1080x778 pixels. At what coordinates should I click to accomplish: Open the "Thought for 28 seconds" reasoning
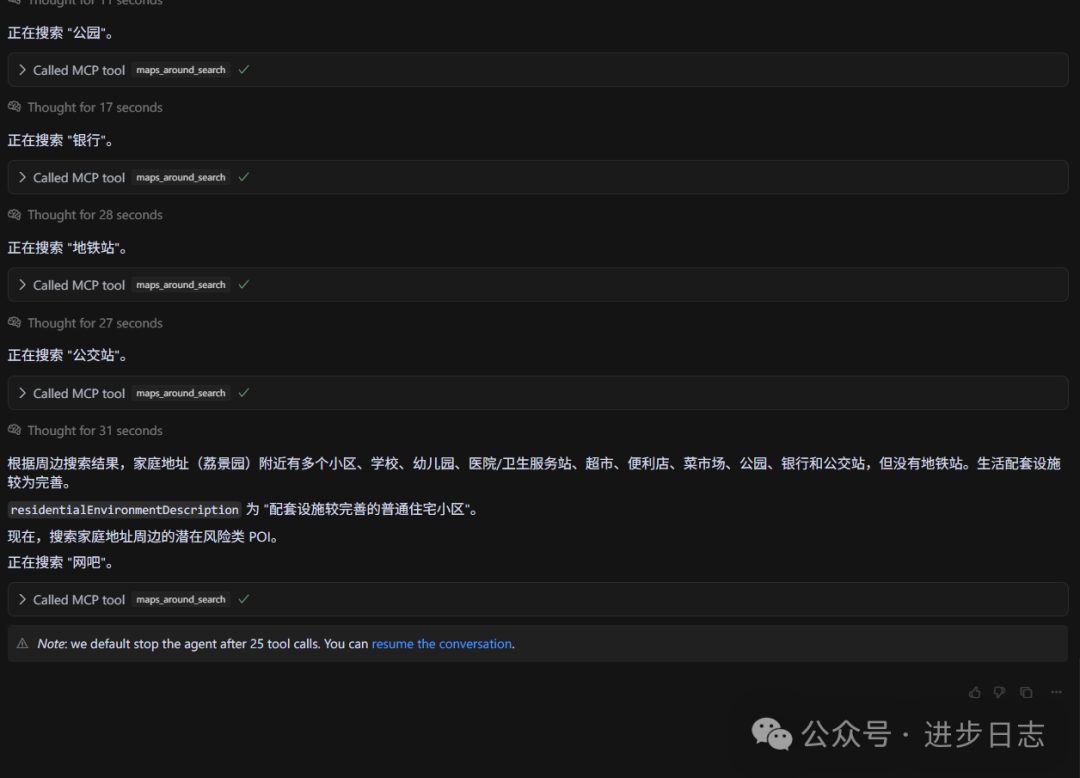coord(95,215)
